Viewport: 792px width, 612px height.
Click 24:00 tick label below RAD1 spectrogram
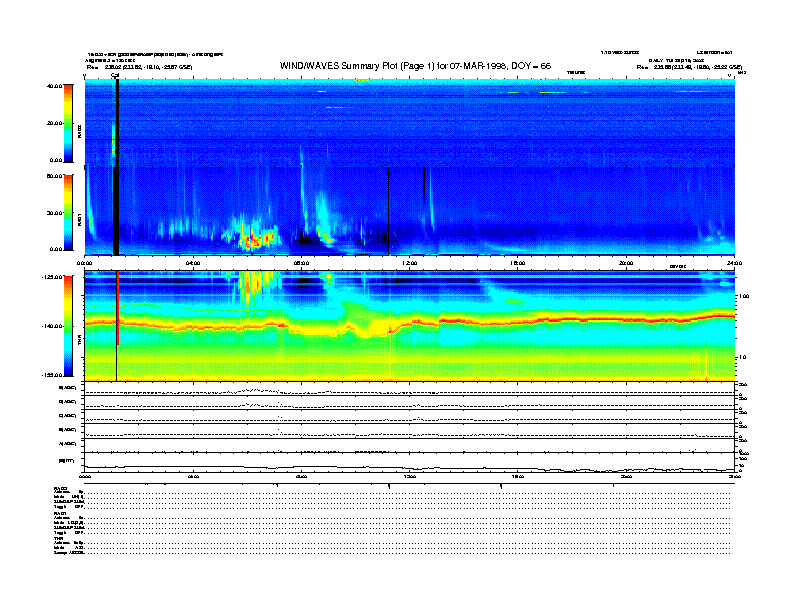point(734,263)
